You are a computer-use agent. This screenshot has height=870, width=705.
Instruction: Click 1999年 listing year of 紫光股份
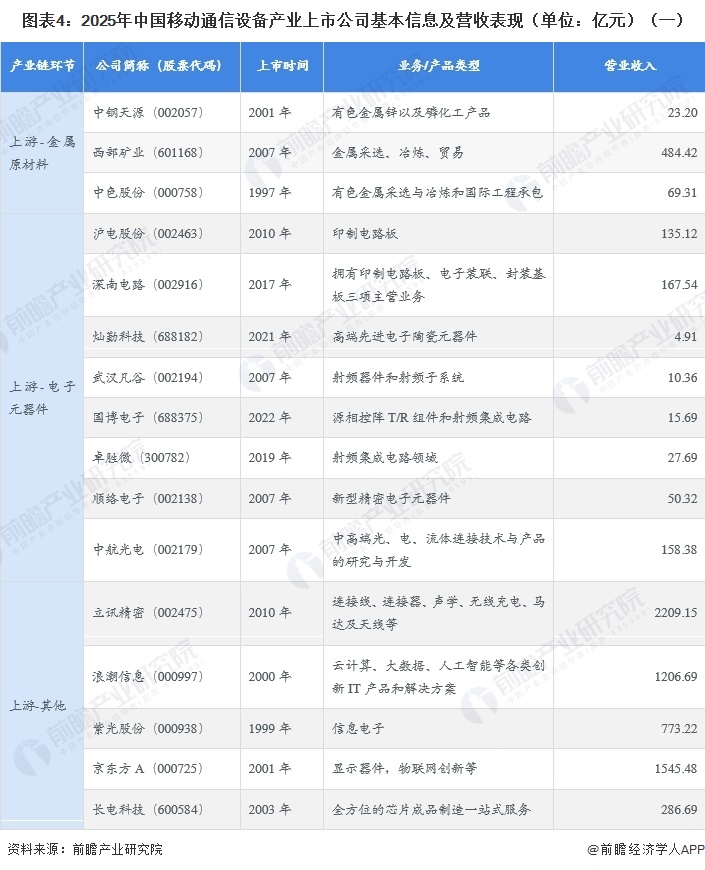270,728
